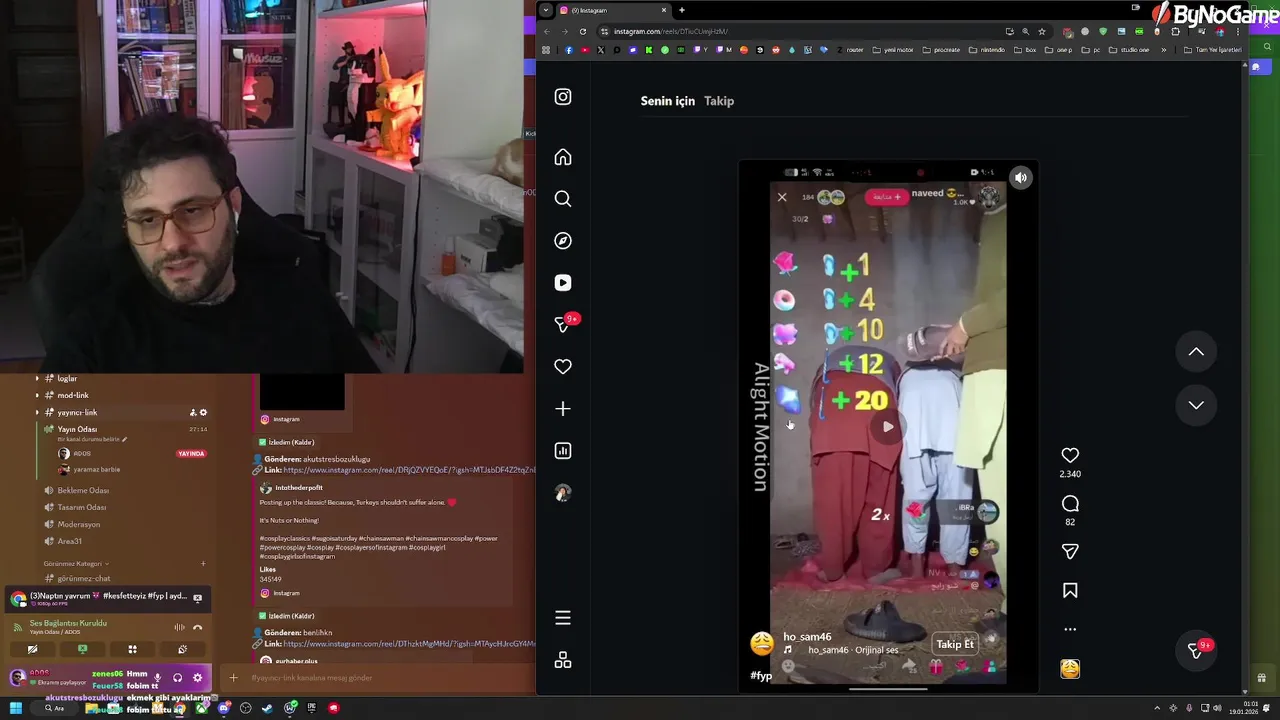Go to the previous reel using up arrow

(x=1196, y=352)
